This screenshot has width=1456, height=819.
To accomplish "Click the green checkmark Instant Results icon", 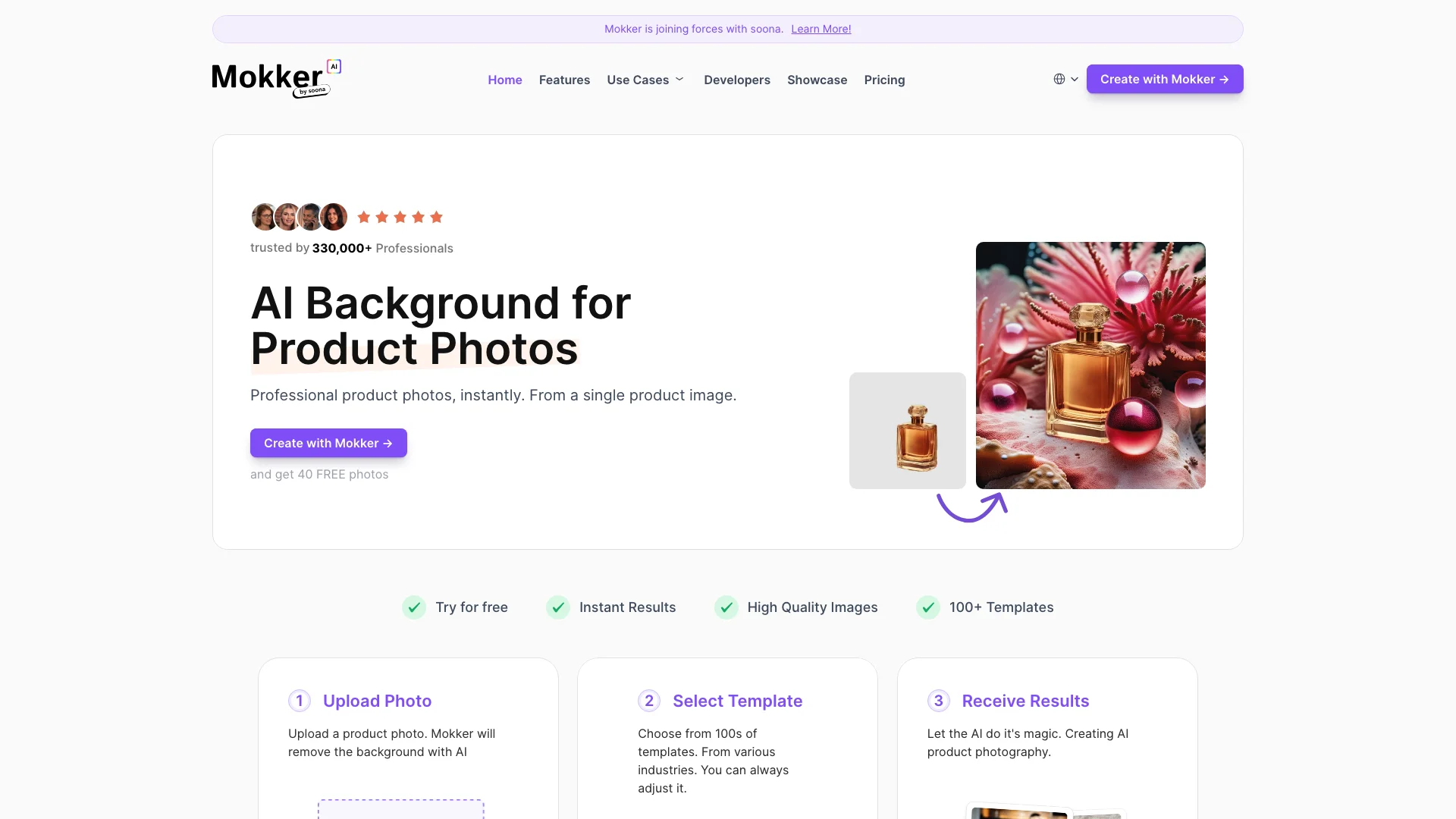I will (558, 607).
